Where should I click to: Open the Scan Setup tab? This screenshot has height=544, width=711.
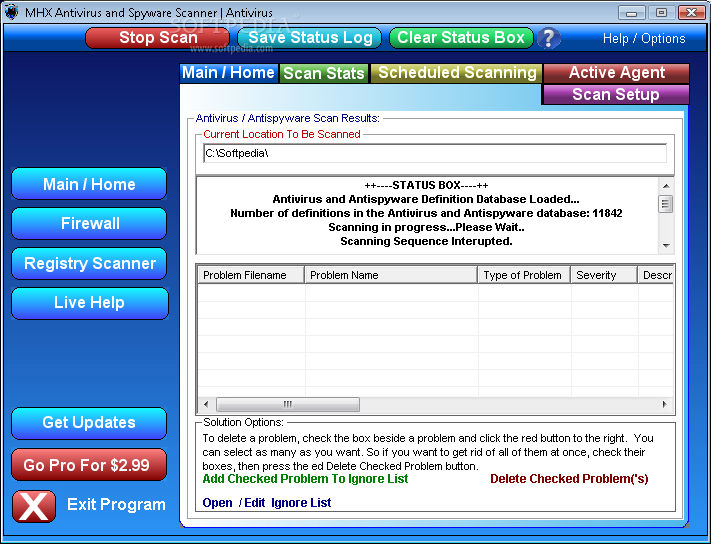[615, 94]
